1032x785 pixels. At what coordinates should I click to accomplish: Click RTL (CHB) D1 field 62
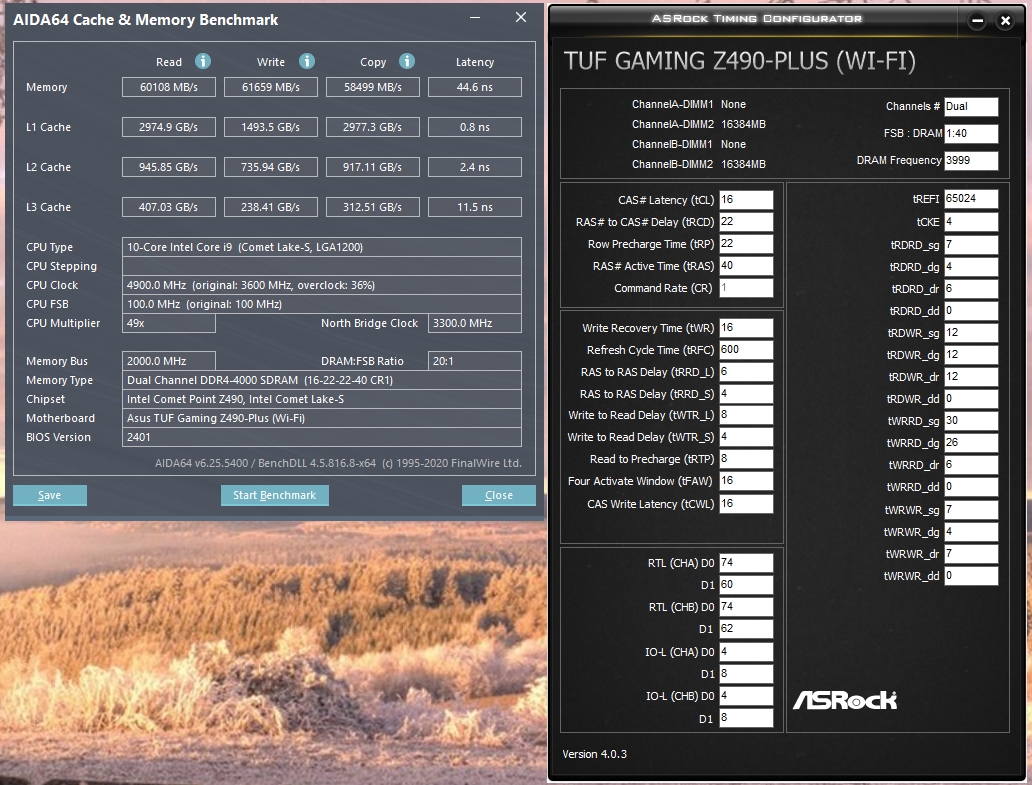point(746,628)
